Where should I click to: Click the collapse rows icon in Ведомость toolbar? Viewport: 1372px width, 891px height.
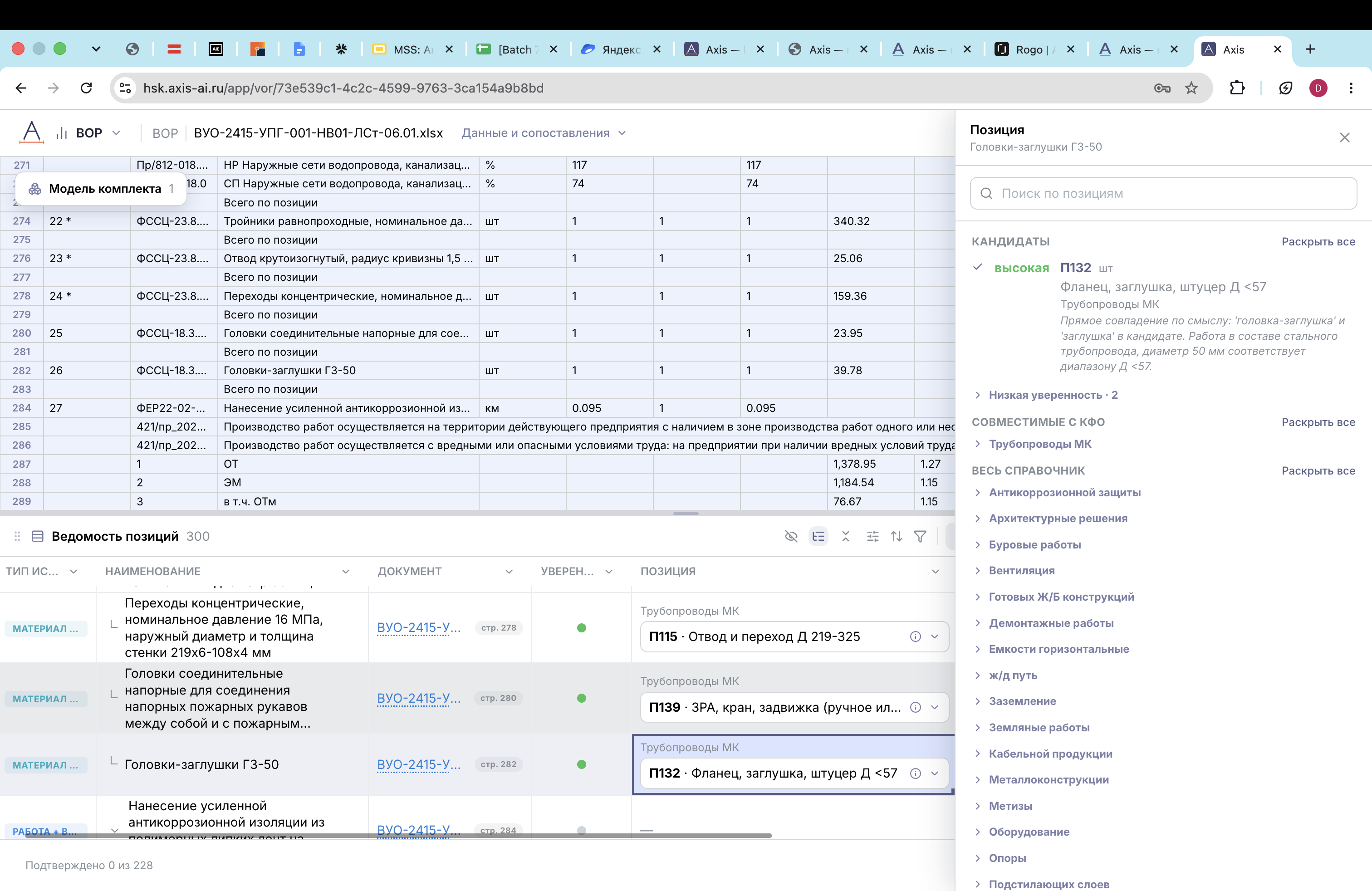click(x=846, y=537)
